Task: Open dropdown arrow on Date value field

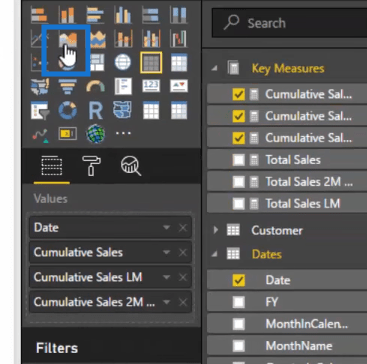Action: (166, 228)
